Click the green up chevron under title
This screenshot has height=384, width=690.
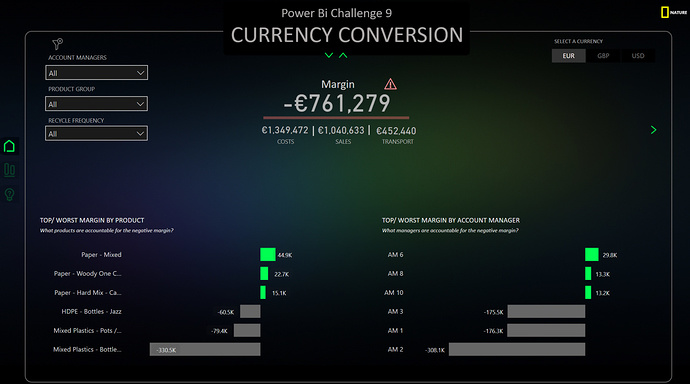click(x=343, y=55)
